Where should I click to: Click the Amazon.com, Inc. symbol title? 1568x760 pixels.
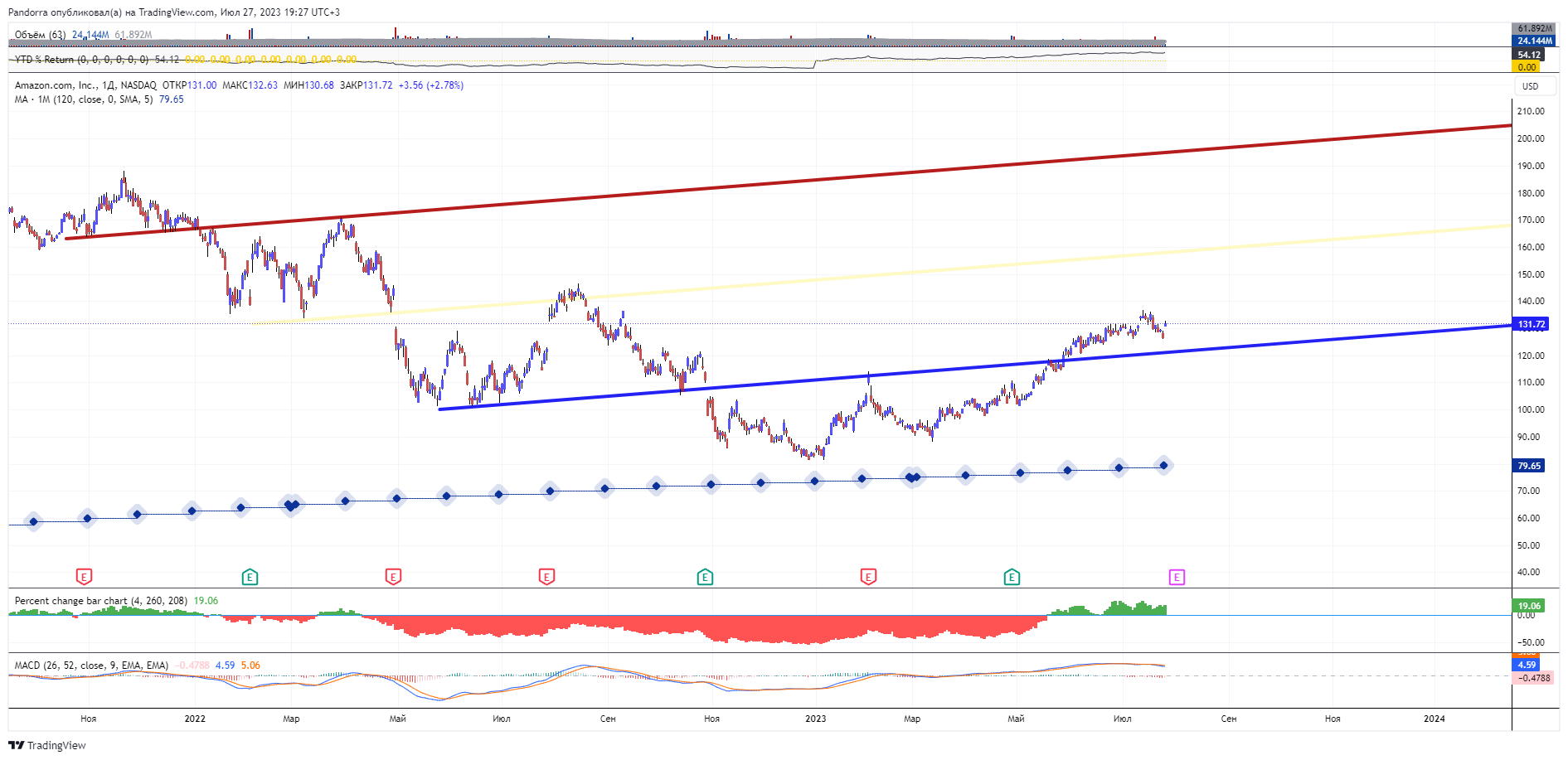[x=55, y=85]
